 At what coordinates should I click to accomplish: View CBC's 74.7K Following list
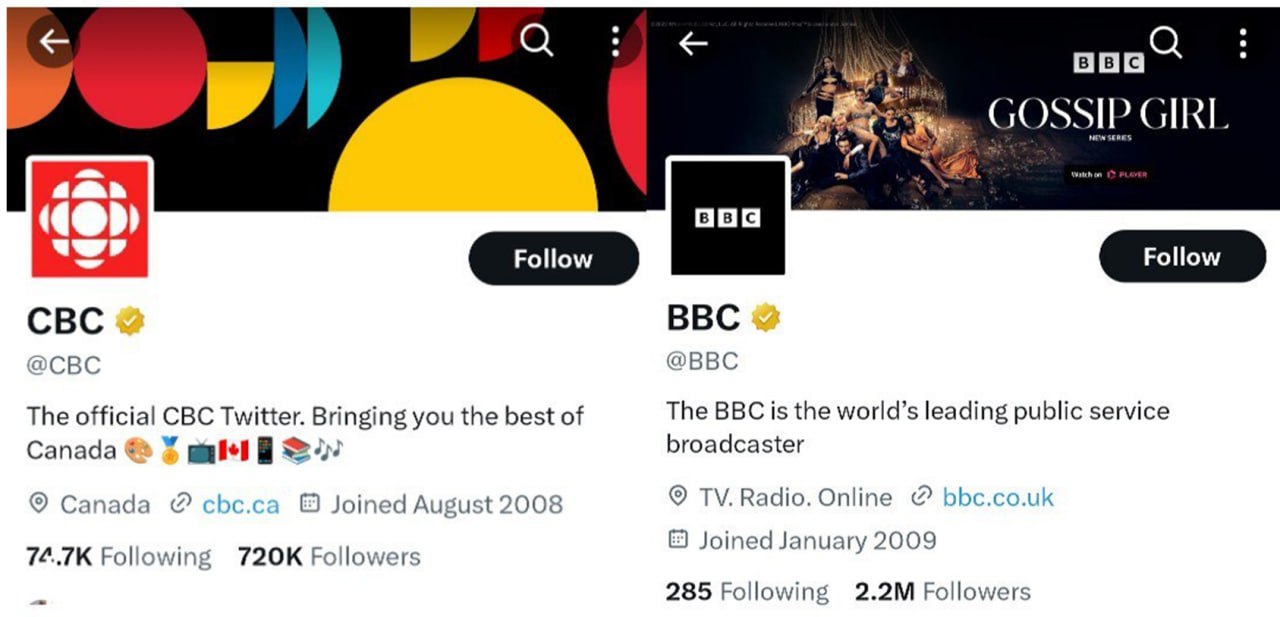(x=119, y=556)
